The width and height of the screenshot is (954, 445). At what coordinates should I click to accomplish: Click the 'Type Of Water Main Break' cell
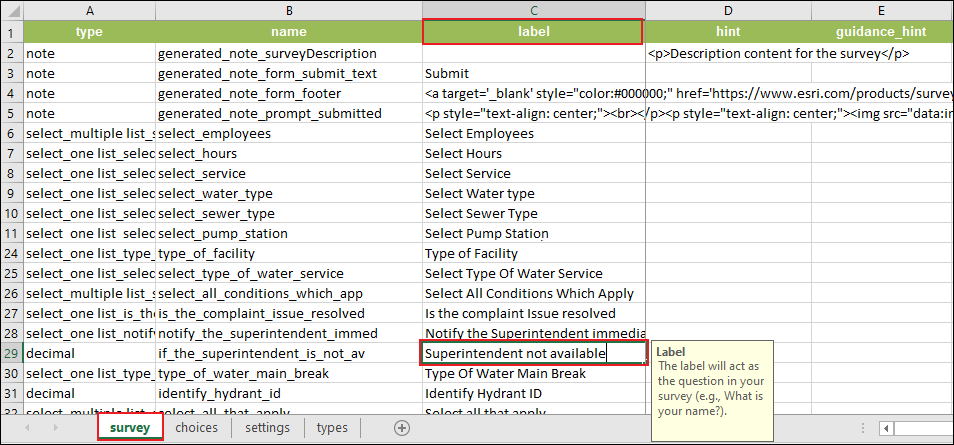point(533,373)
